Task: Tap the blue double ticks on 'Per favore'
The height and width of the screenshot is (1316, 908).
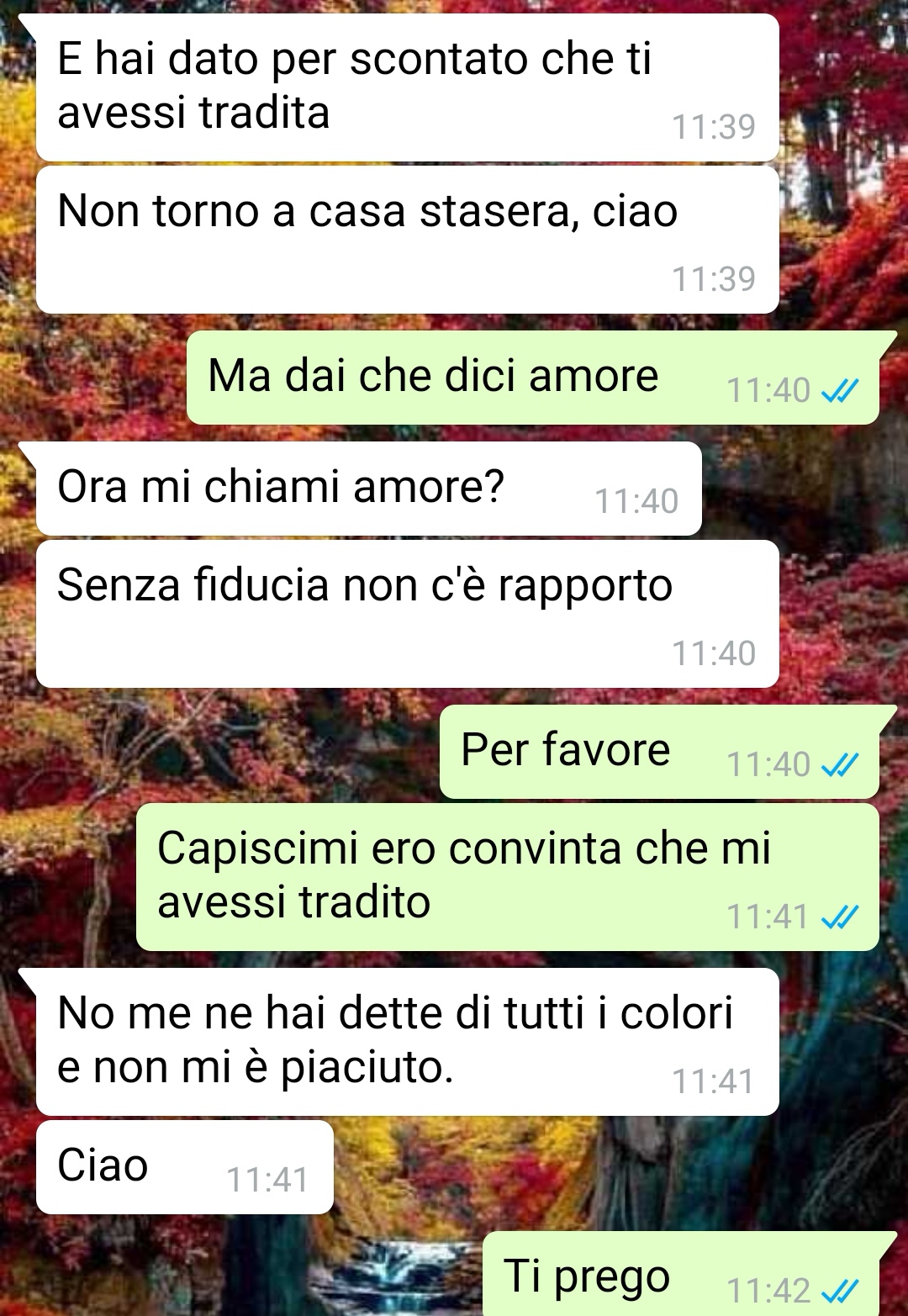Action: tap(839, 764)
